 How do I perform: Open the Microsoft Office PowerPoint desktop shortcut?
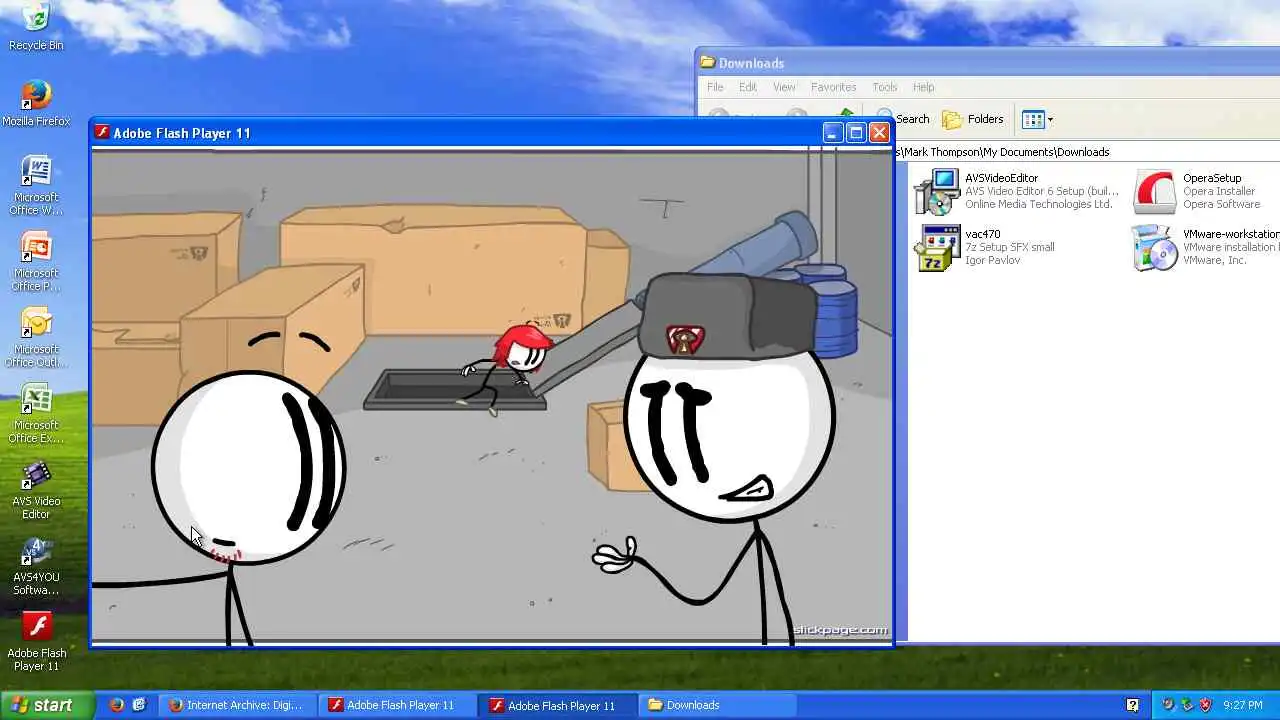36,261
